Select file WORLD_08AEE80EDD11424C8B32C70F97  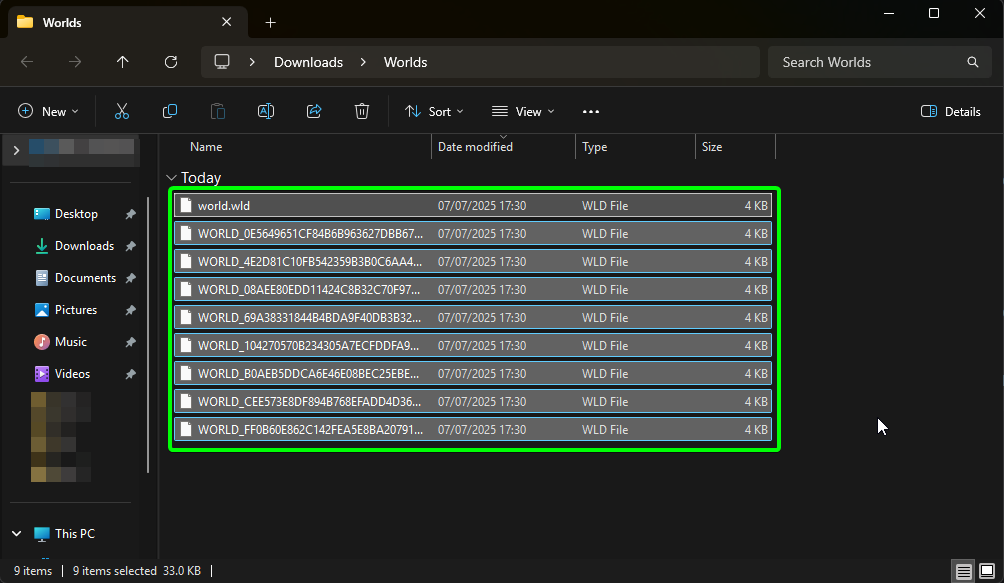click(473, 290)
